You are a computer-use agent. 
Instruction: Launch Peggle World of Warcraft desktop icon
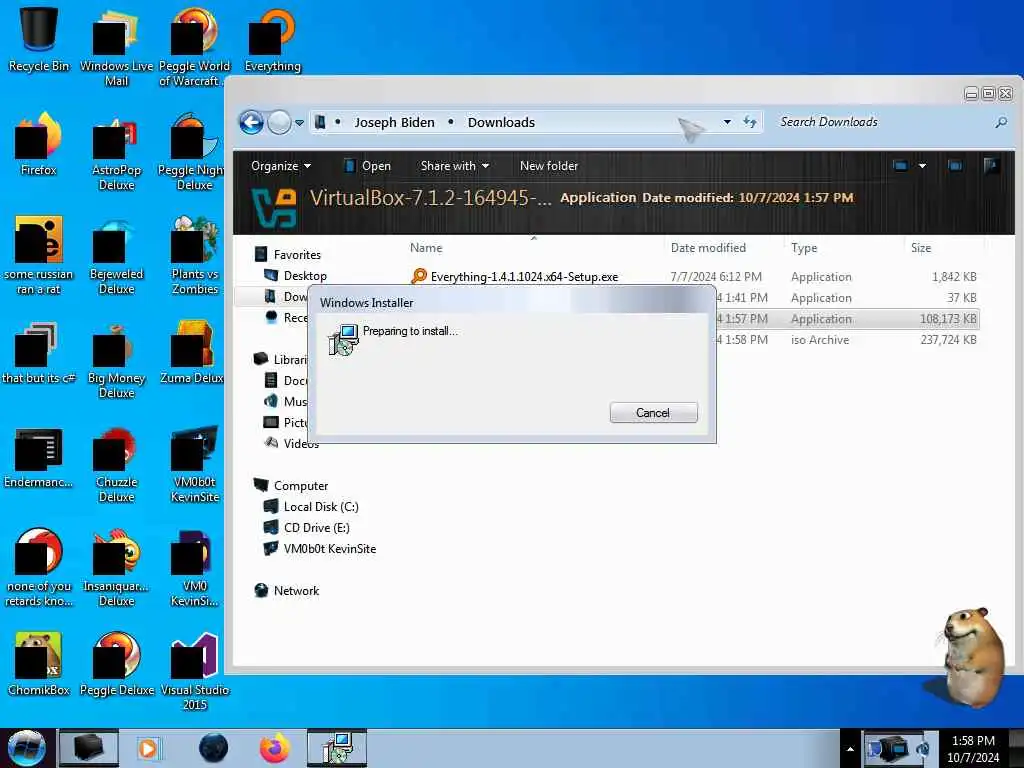[x=194, y=46]
